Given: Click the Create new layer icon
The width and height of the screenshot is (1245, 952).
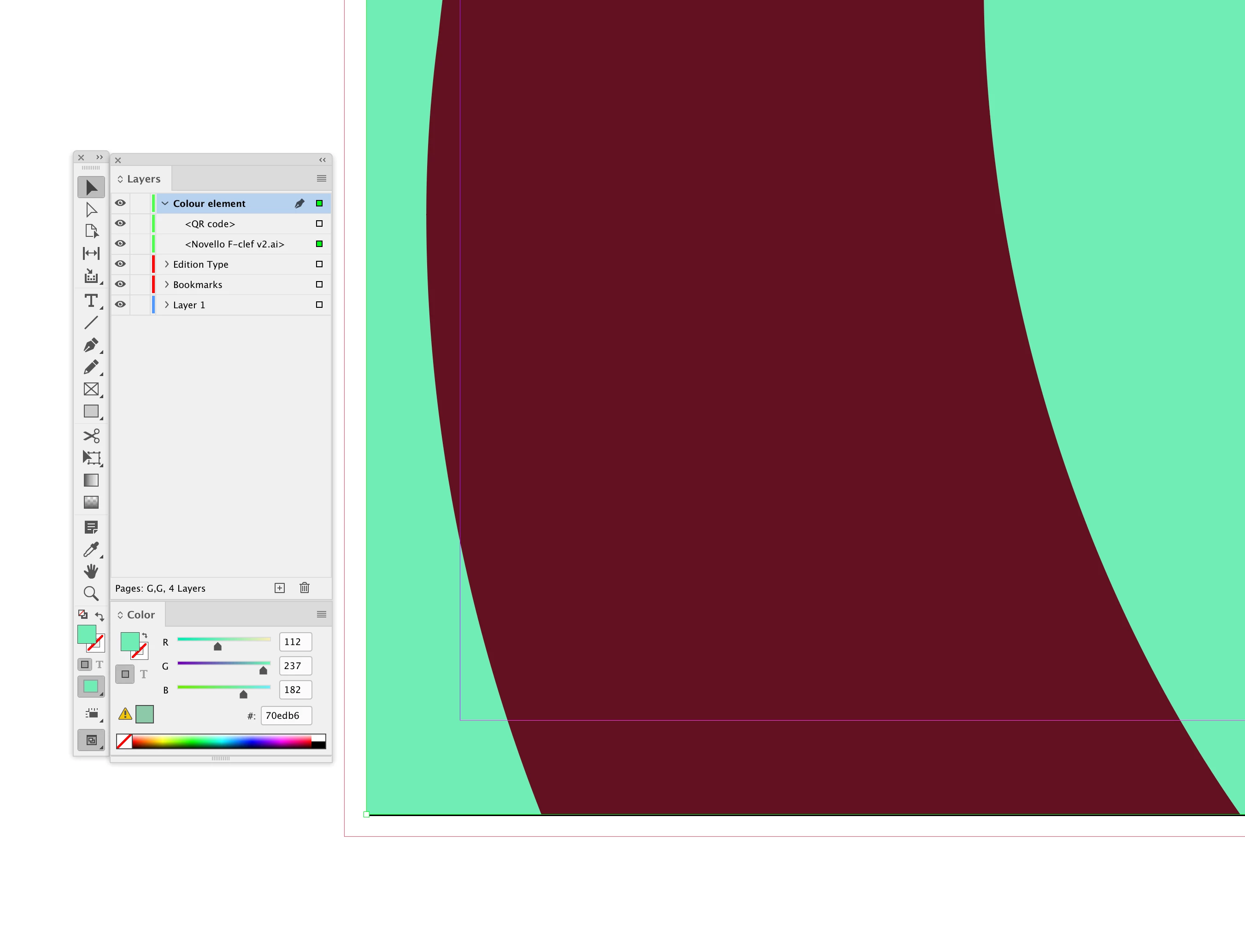Looking at the screenshot, I should pyautogui.click(x=279, y=588).
